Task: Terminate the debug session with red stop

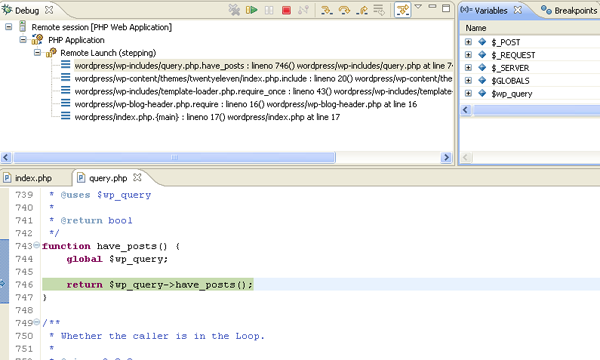Action: tap(286, 10)
